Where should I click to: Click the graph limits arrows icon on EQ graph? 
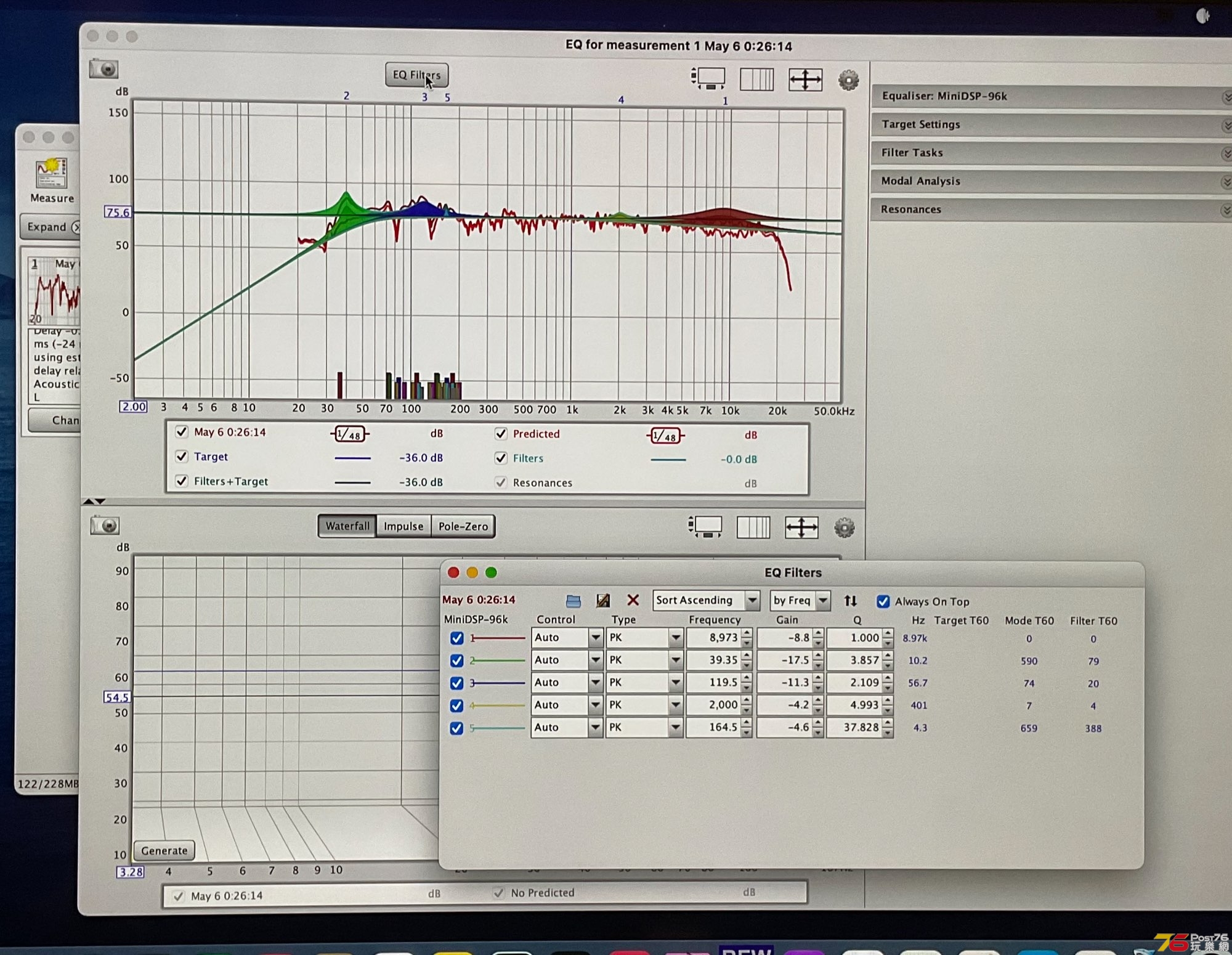[805, 80]
